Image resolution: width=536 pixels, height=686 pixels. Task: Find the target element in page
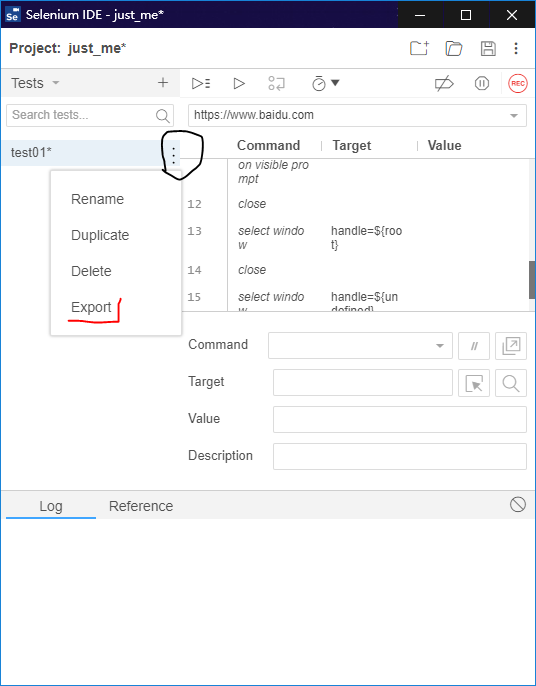point(511,383)
